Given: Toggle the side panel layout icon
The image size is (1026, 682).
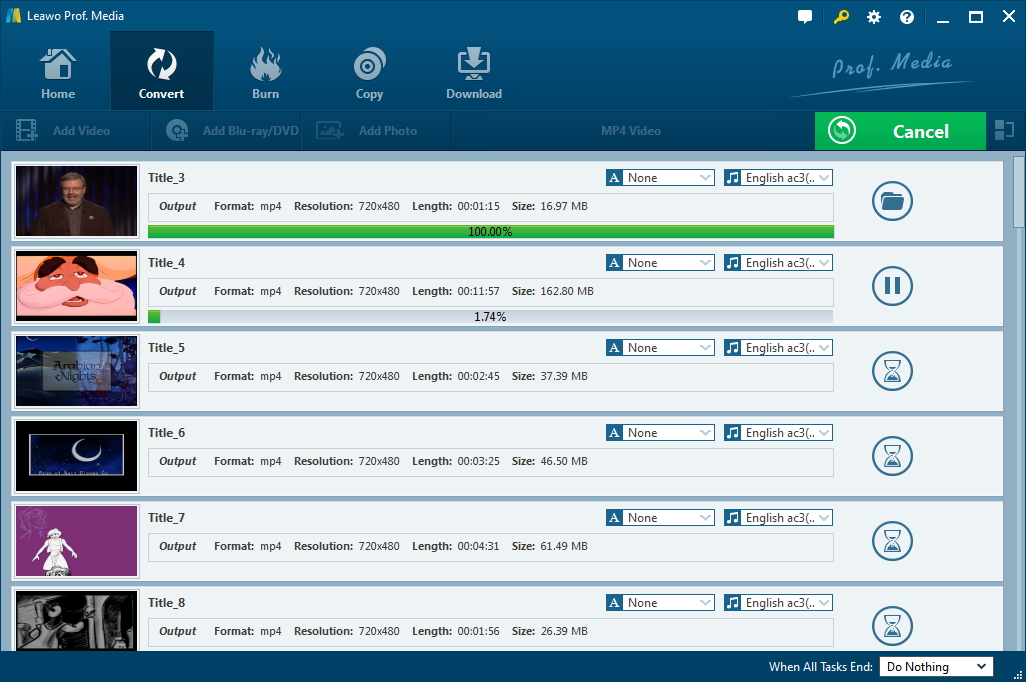Looking at the screenshot, I should [1004, 130].
